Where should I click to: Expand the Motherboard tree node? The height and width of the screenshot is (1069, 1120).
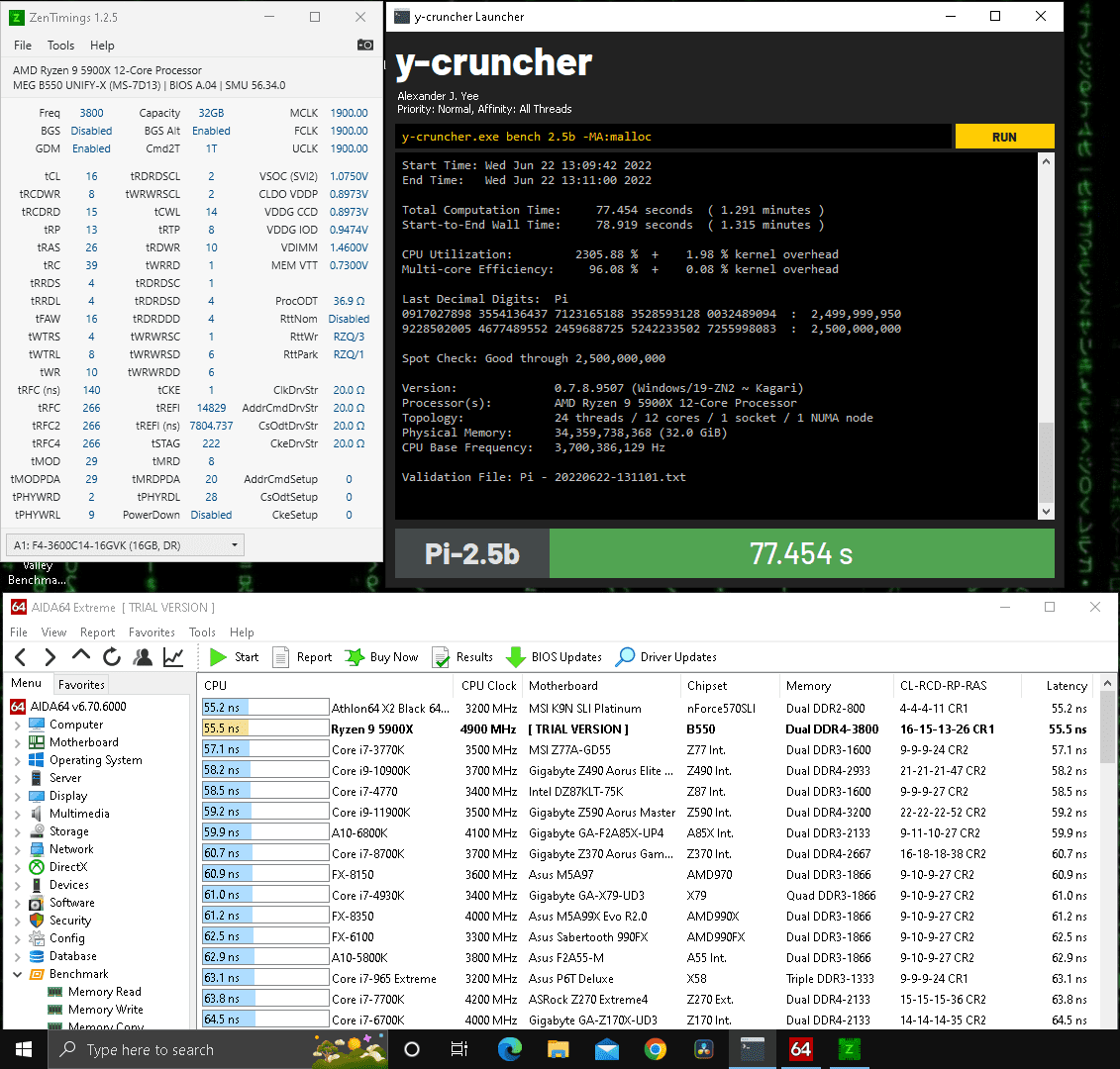click(x=17, y=742)
